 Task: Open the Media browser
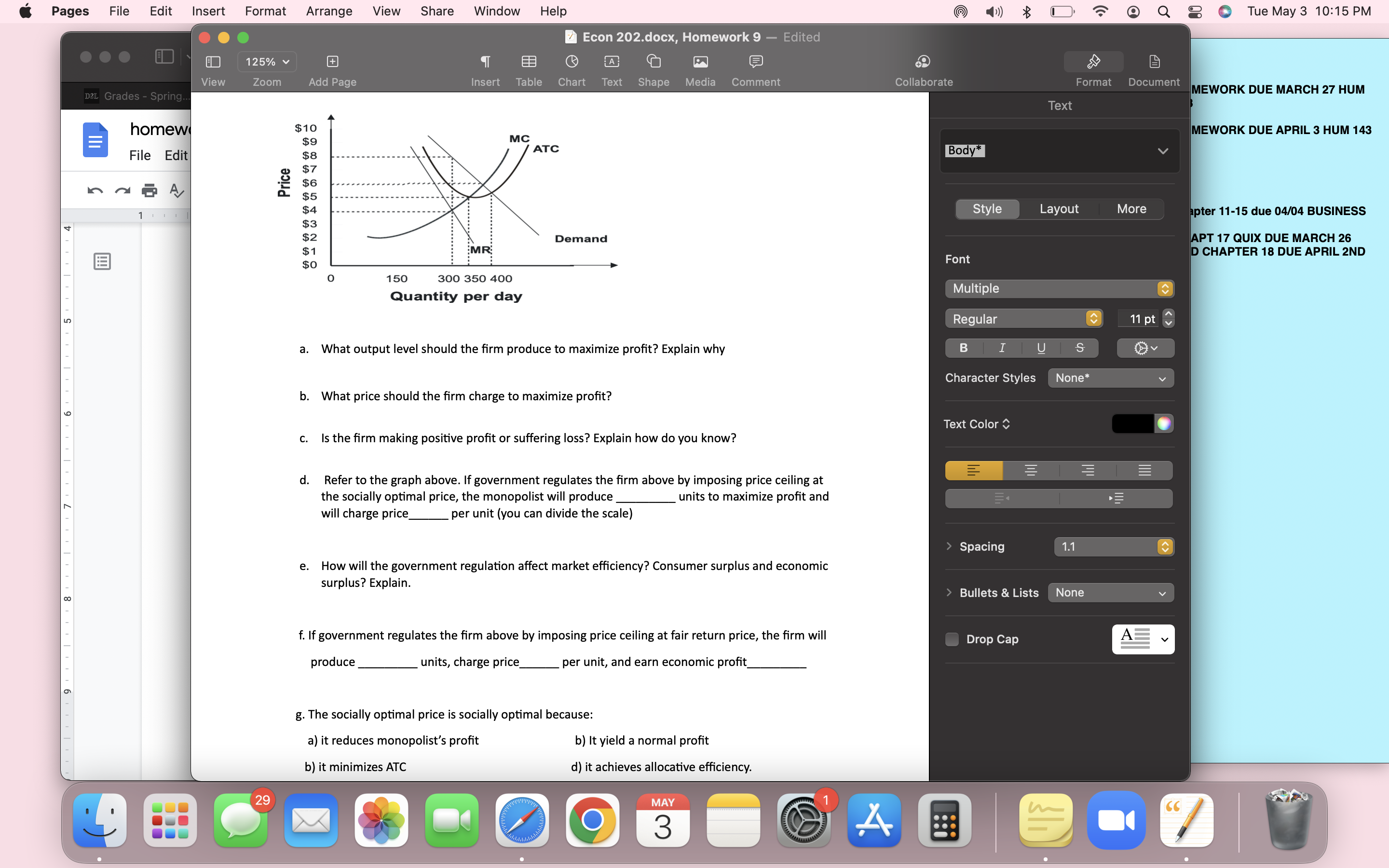click(699, 69)
